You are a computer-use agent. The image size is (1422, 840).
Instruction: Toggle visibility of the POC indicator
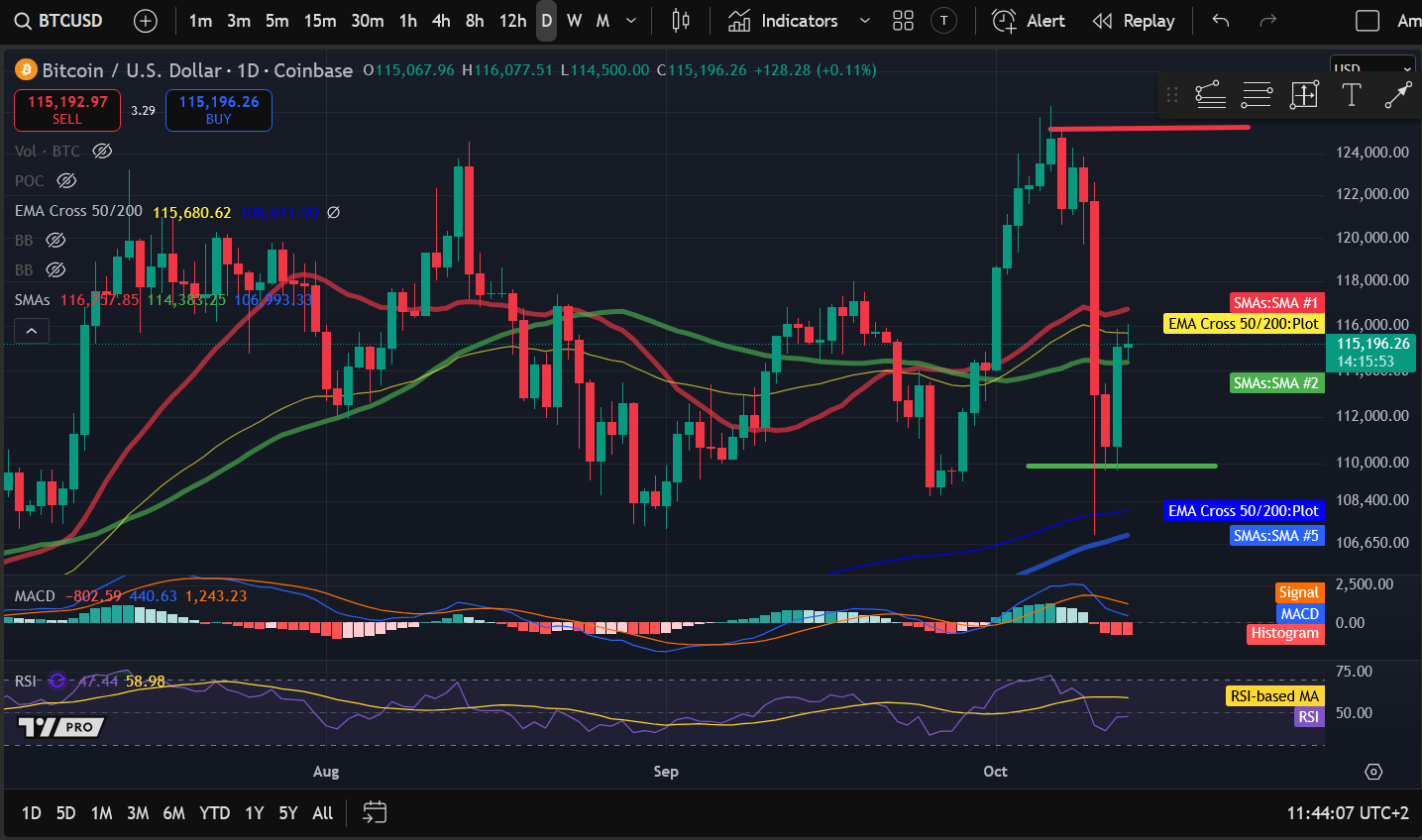(x=66, y=181)
